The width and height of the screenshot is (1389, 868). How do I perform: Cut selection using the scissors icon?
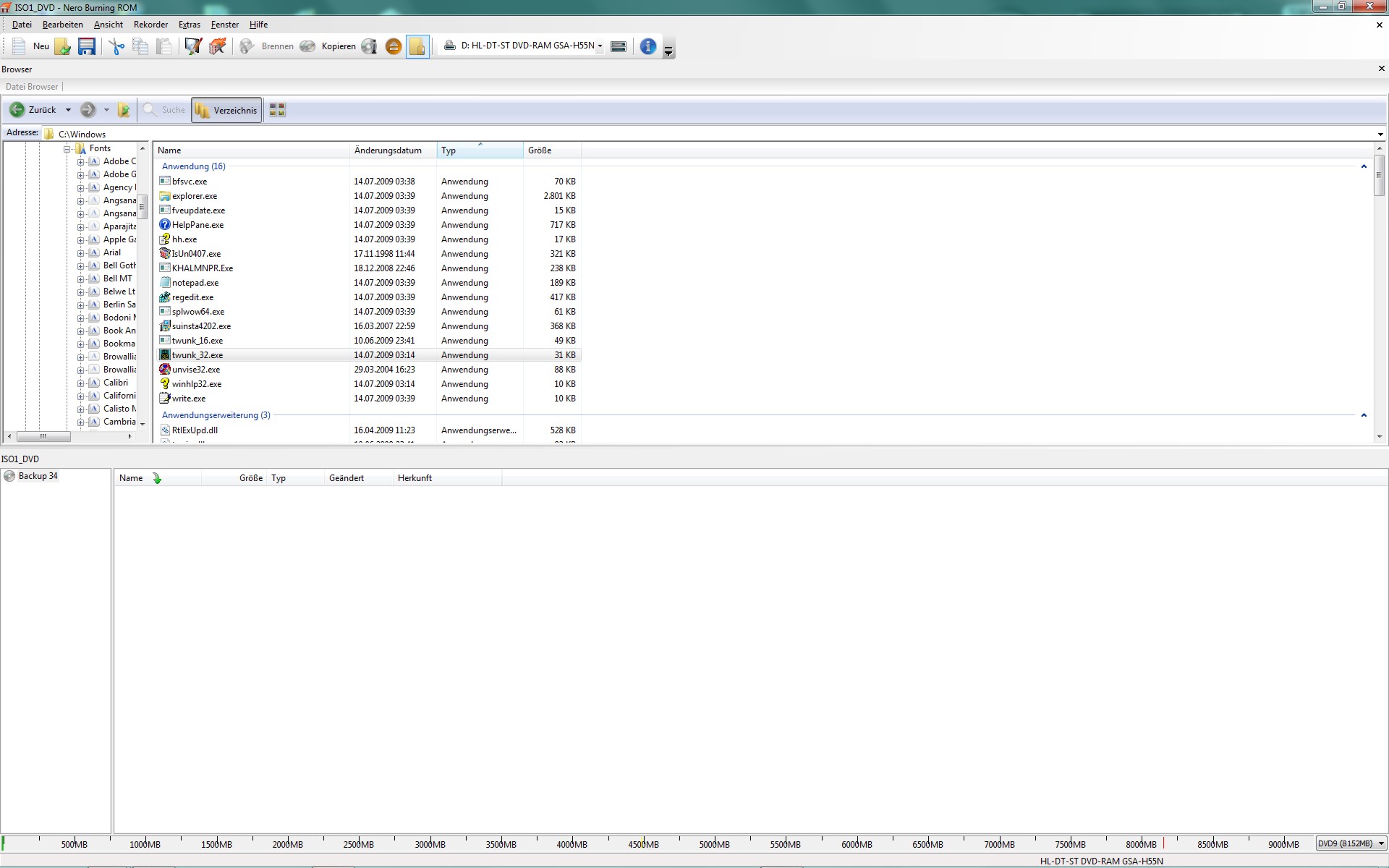pos(116,46)
